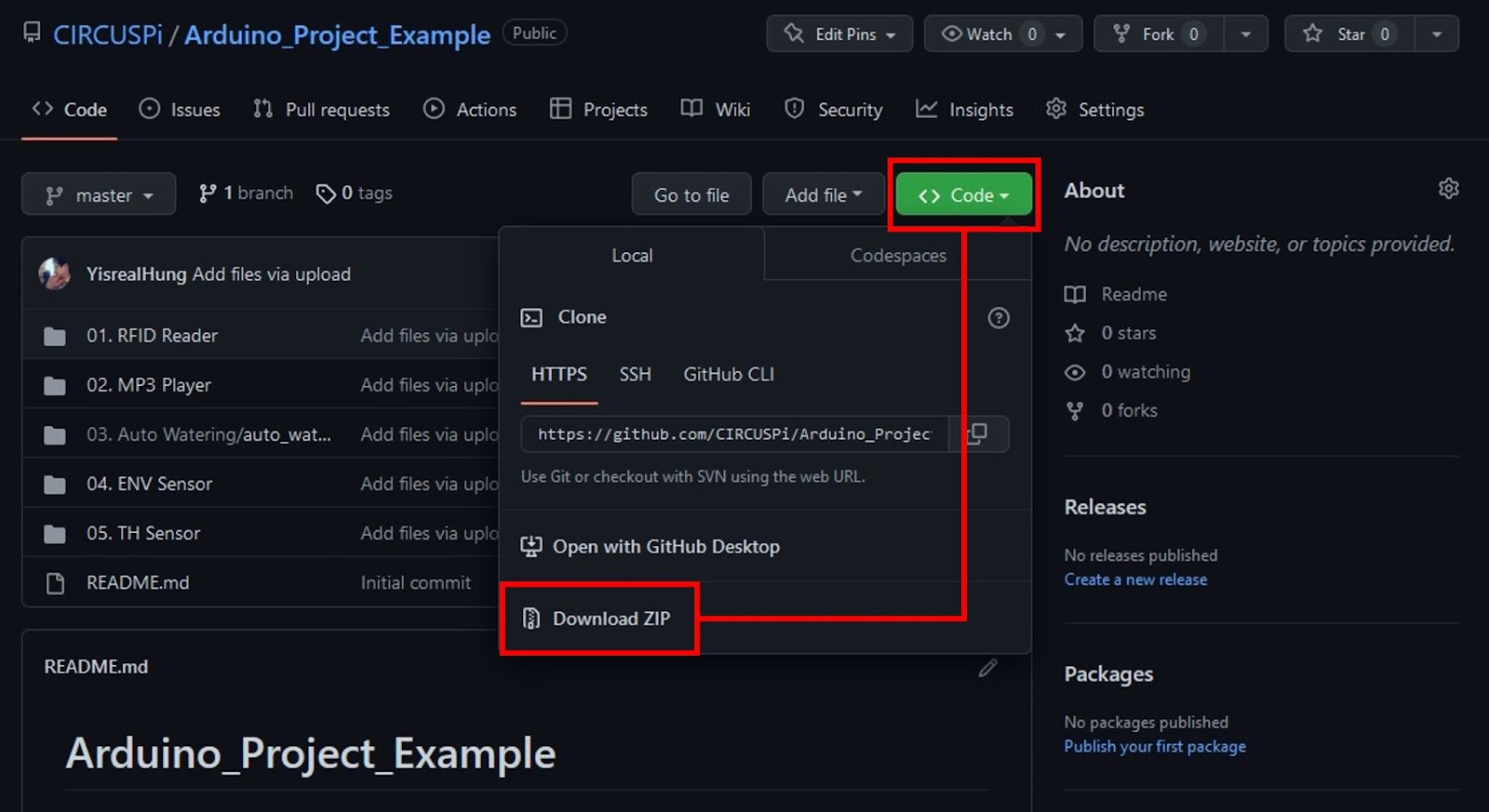Fork the repository

[1158, 33]
